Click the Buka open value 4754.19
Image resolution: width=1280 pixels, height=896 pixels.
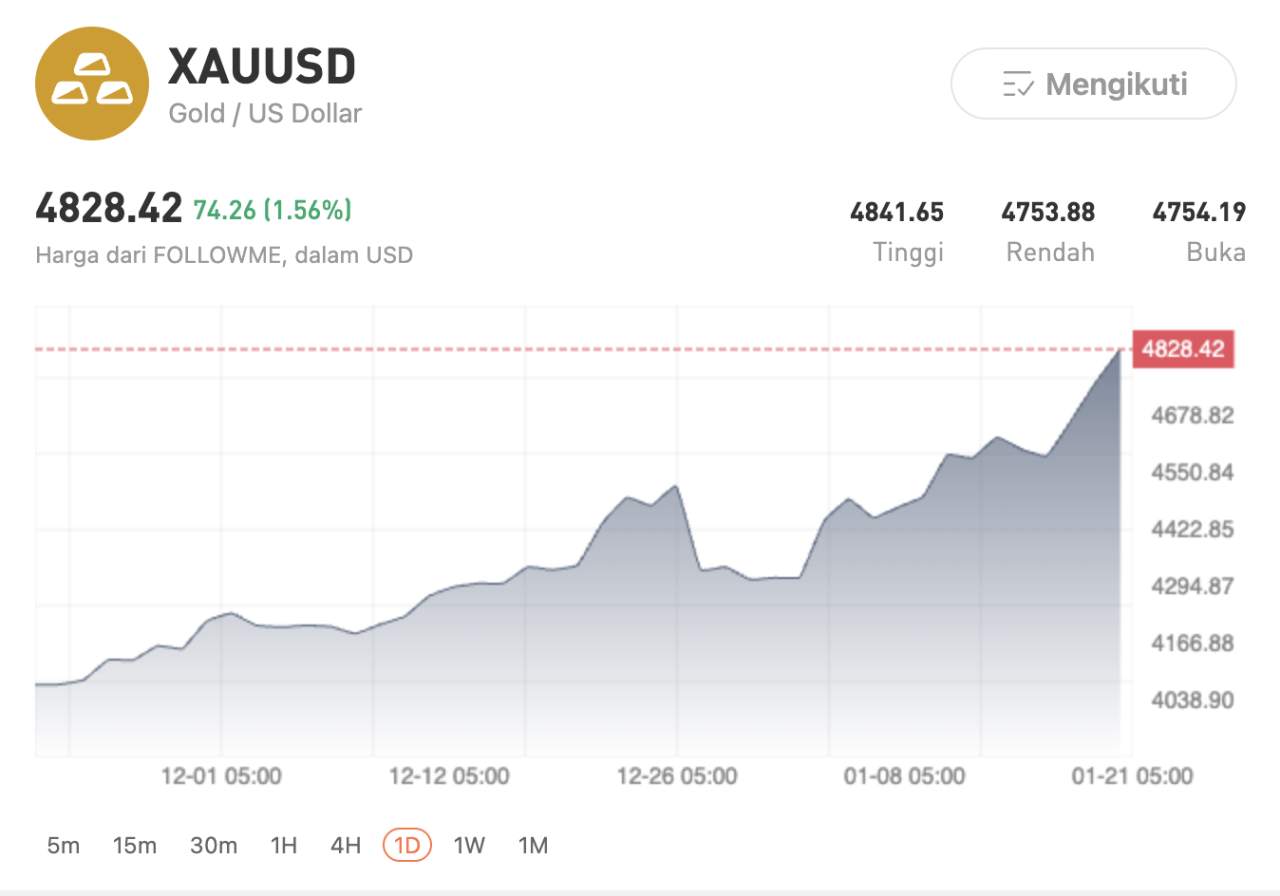point(1199,212)
